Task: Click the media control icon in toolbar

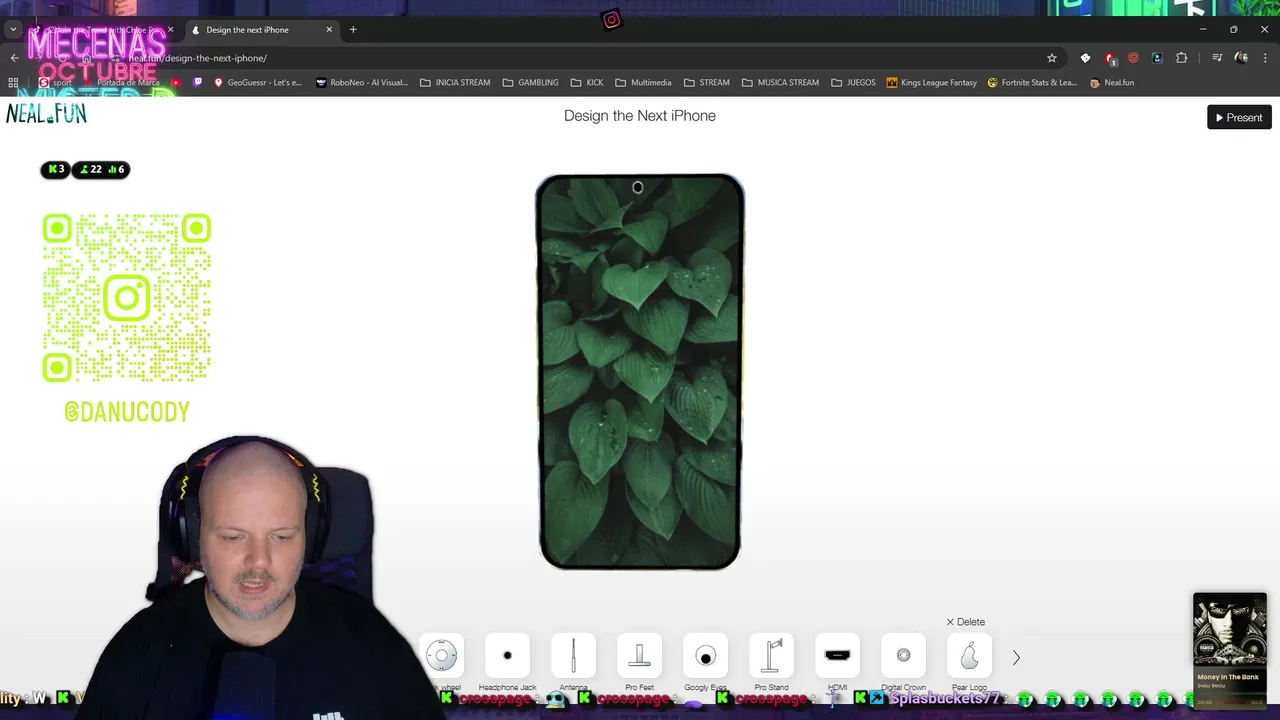Action: coord(1217,58)
